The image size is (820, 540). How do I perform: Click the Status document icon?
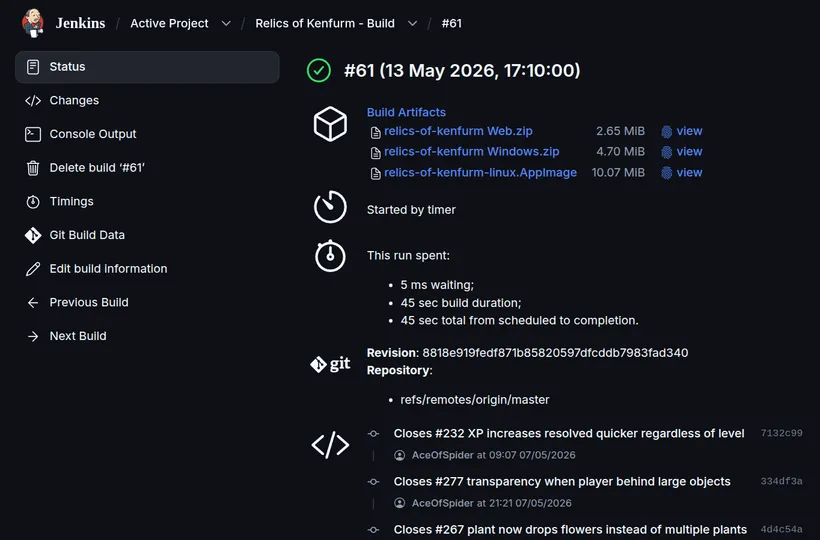[33, 67]
